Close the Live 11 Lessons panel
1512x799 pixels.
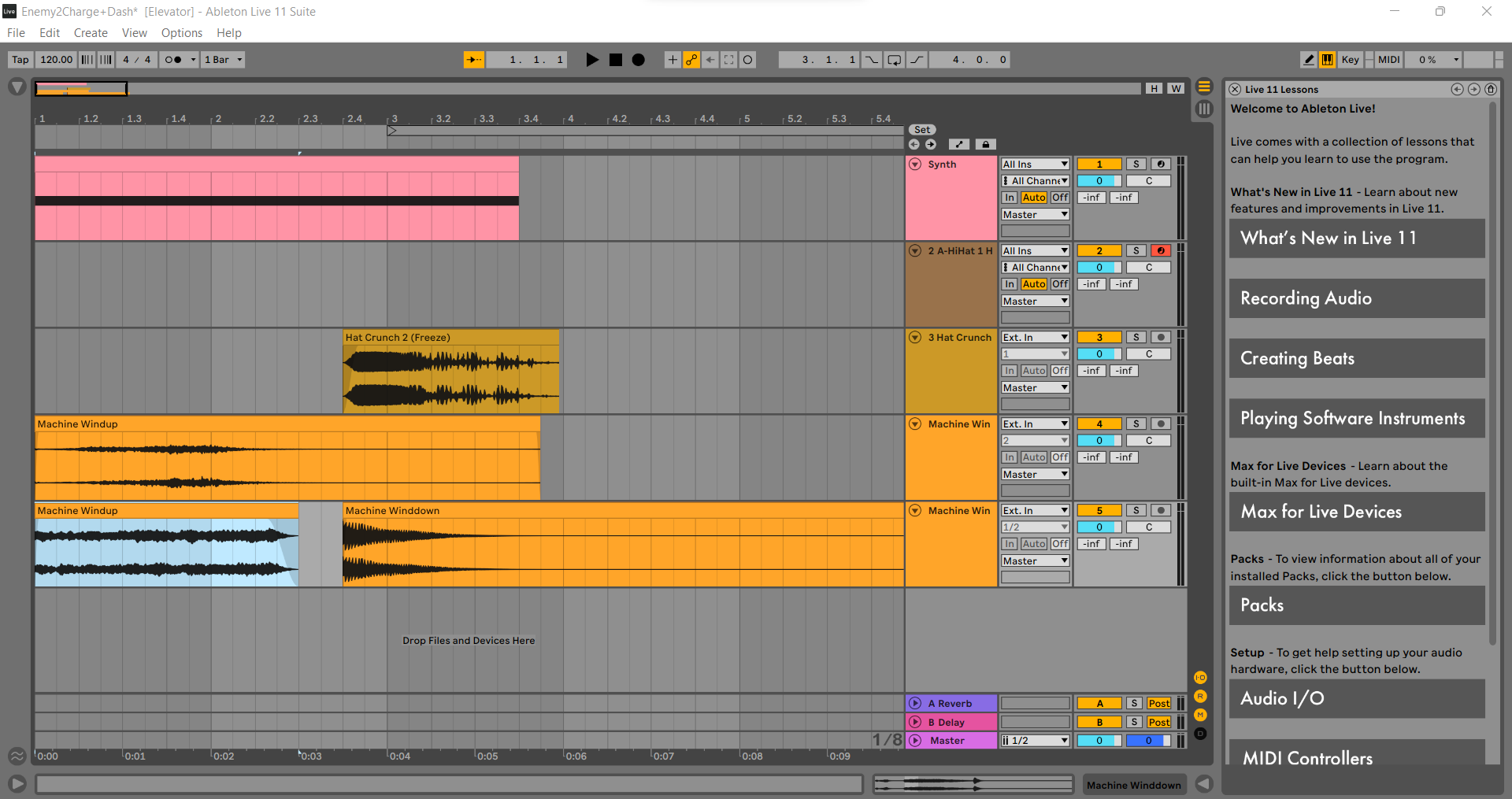1236,90
